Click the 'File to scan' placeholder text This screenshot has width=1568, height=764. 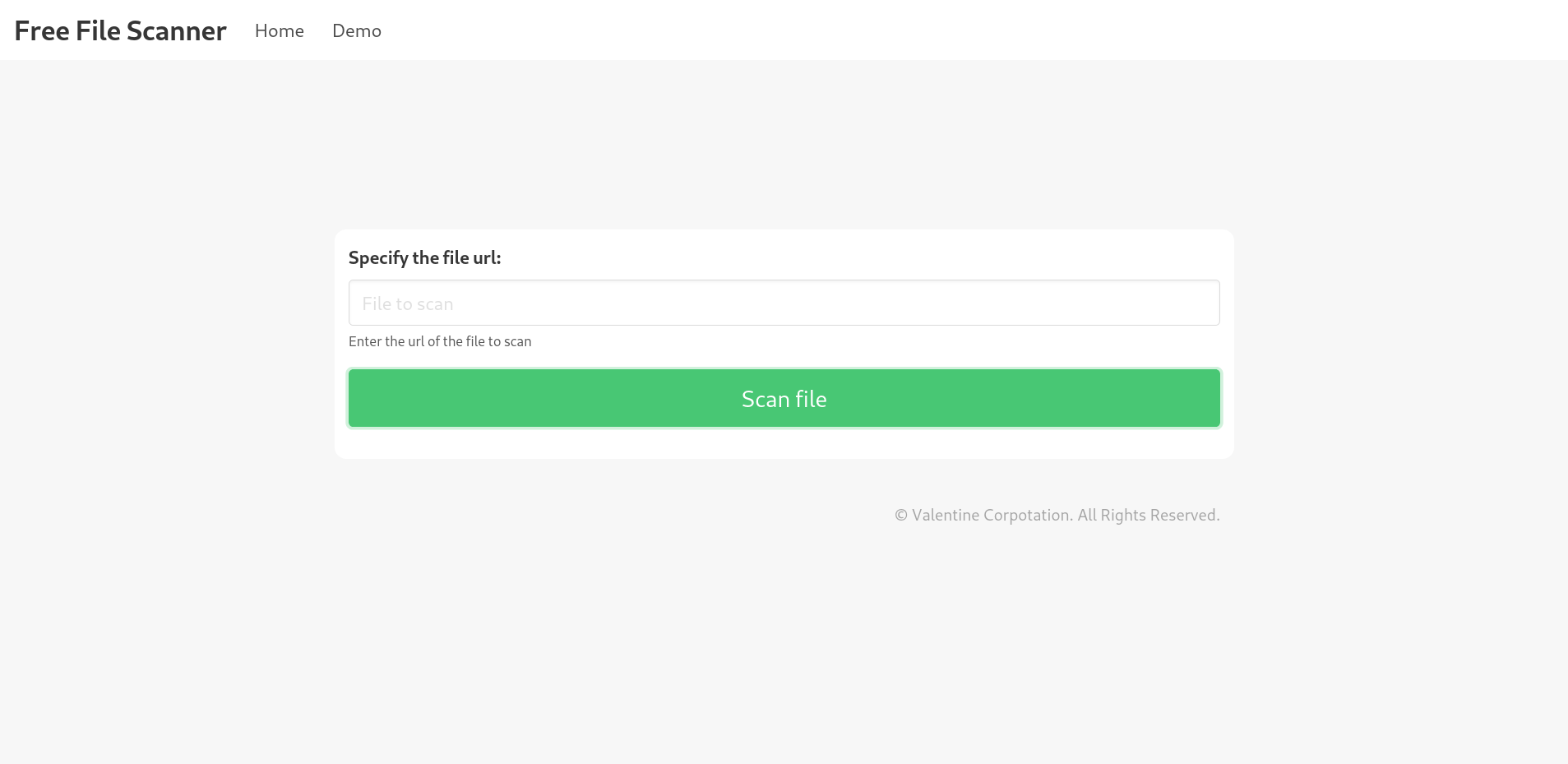coord(408,303)
